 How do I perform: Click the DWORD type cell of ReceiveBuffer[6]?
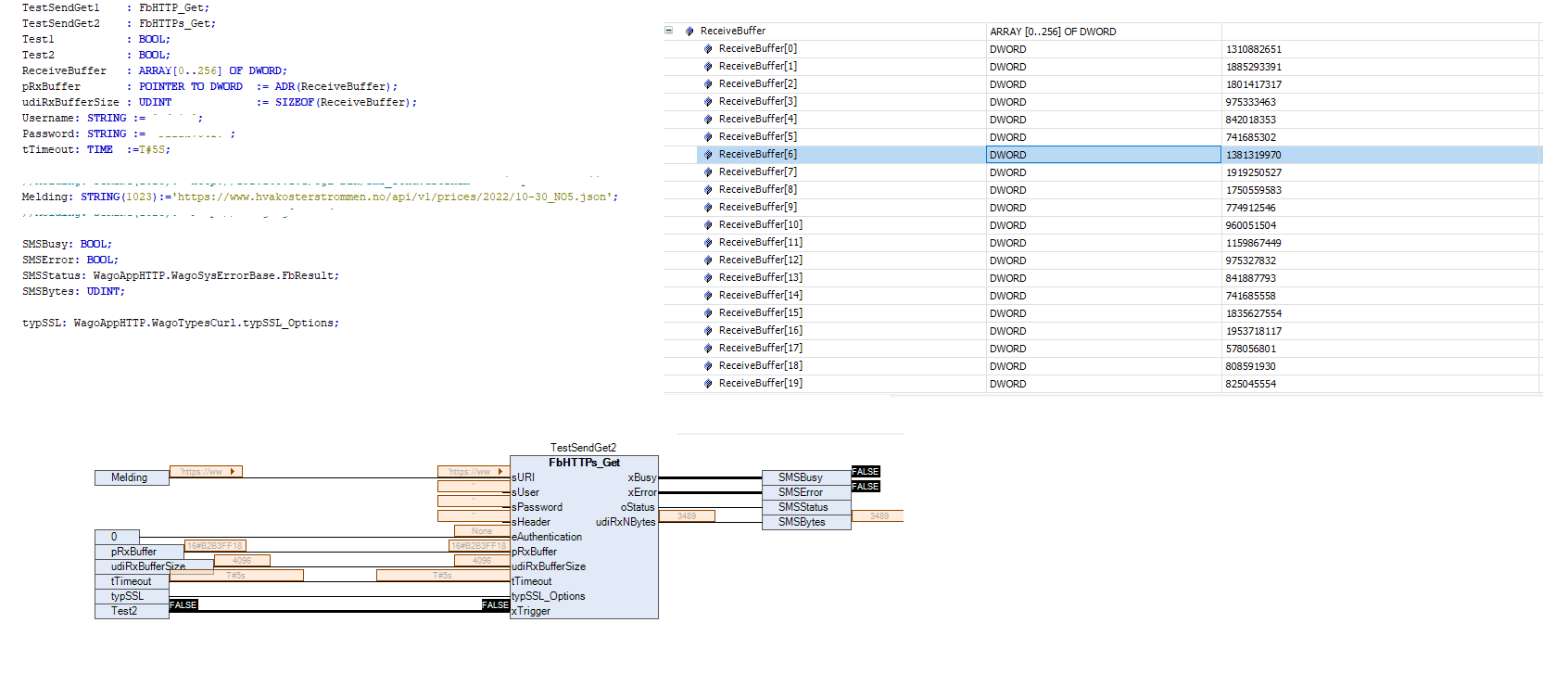(x=1104, y=155)
